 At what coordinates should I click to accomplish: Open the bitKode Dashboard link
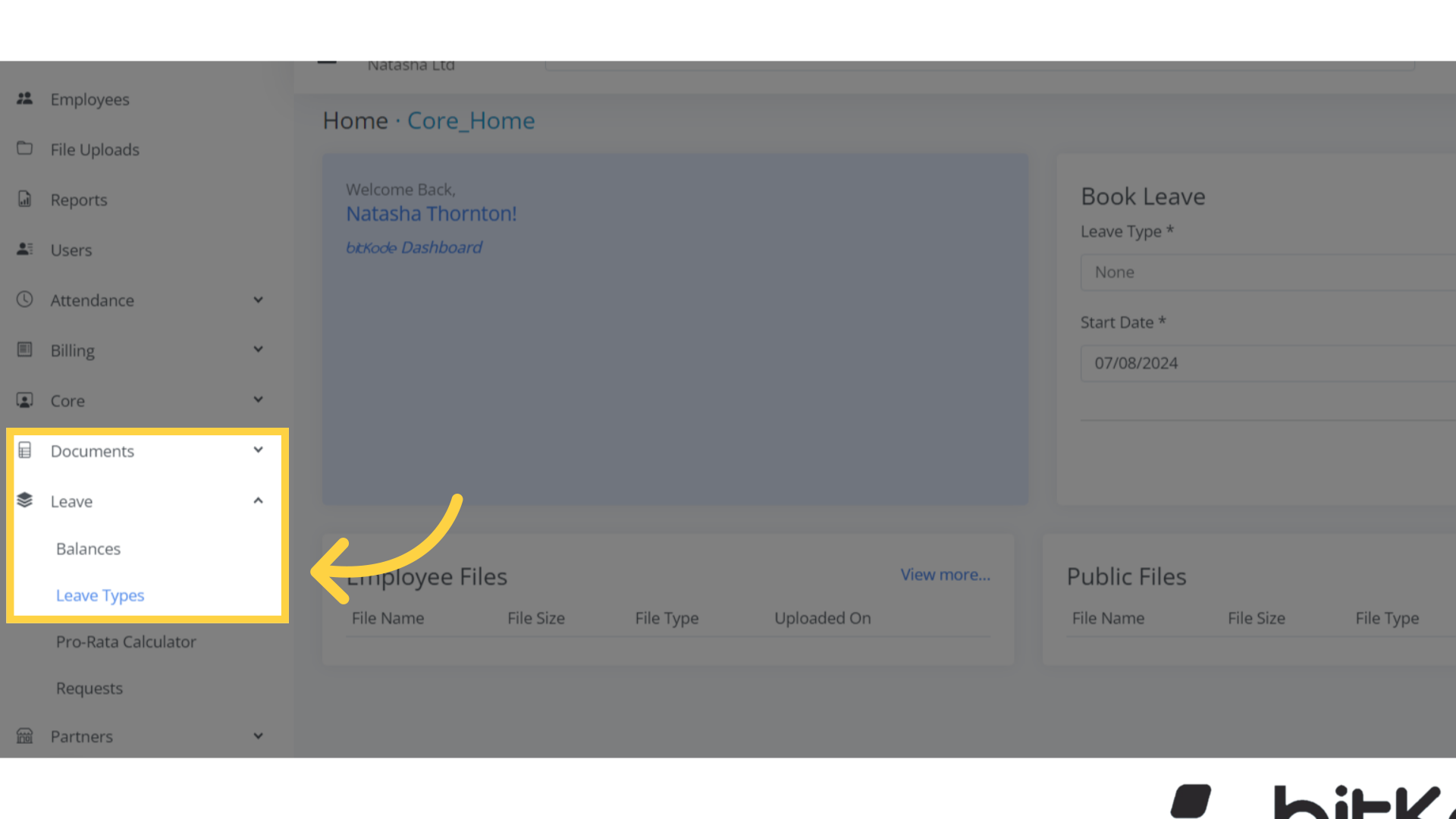coord(414,246)
